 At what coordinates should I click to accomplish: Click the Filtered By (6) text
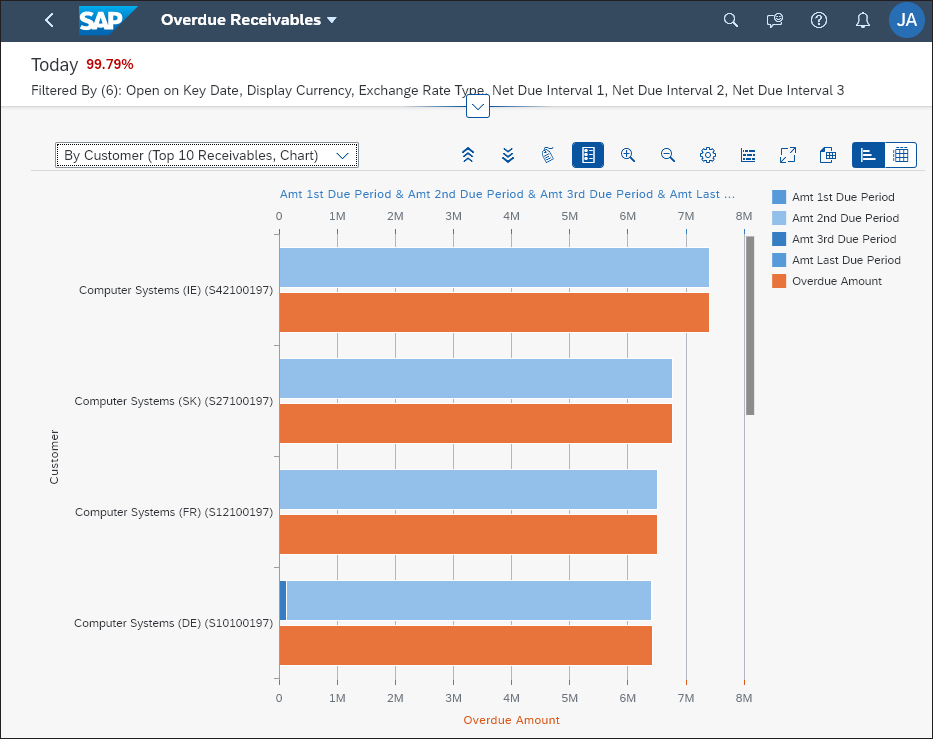[x=76, y=90]
